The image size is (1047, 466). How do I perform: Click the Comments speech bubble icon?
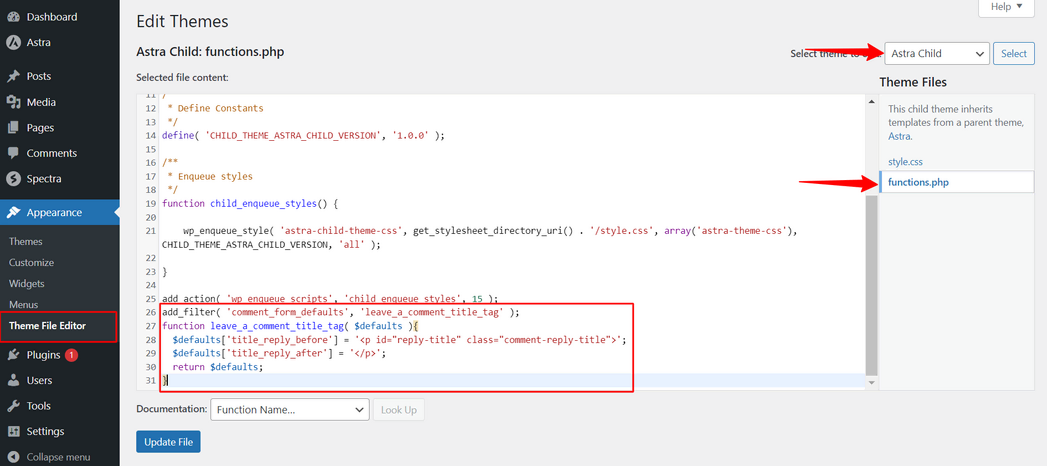coord(14,153)
